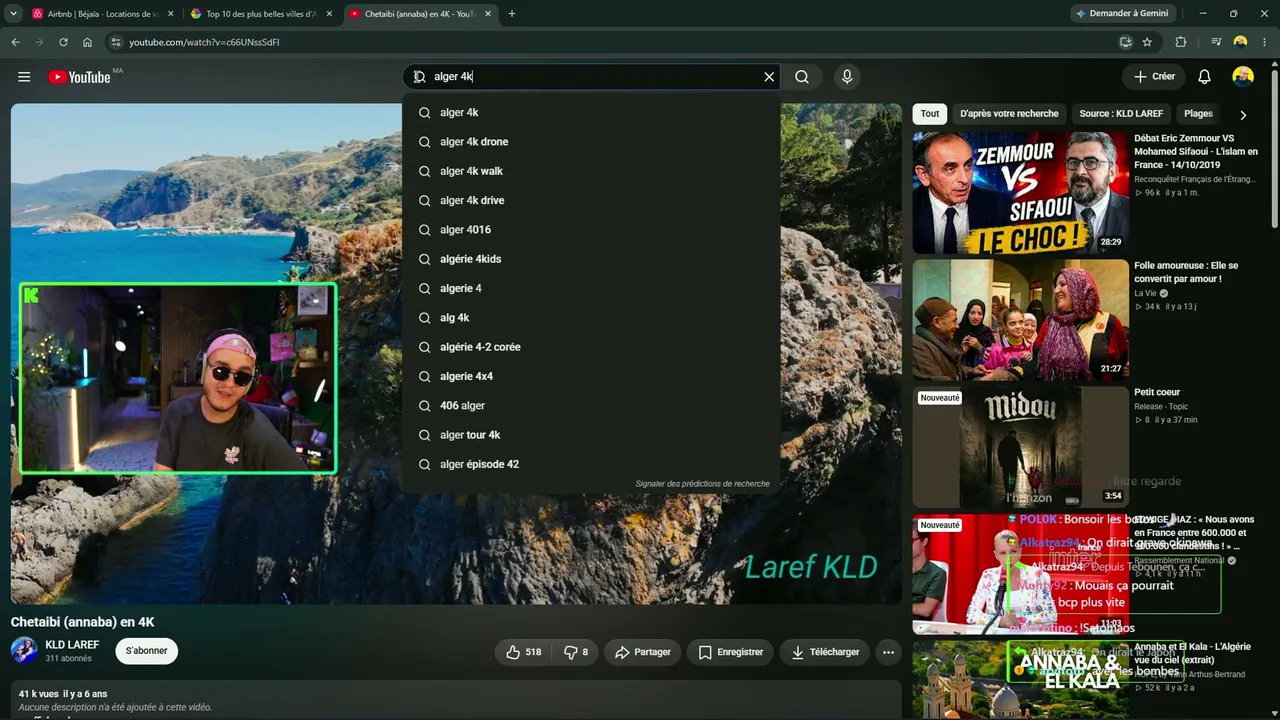This screenshot has width=1280, height=720.
Task: Select the Plages filter chip
Action: 1198,114
